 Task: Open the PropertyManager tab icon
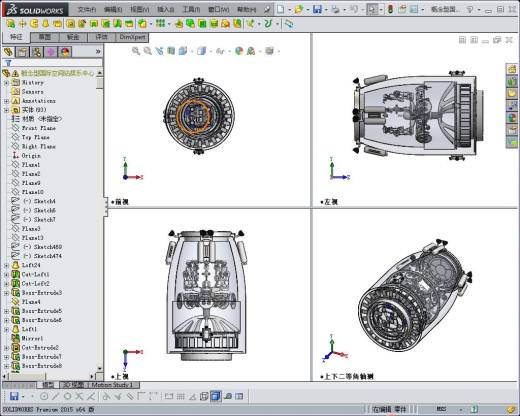(x=22, y=52)
